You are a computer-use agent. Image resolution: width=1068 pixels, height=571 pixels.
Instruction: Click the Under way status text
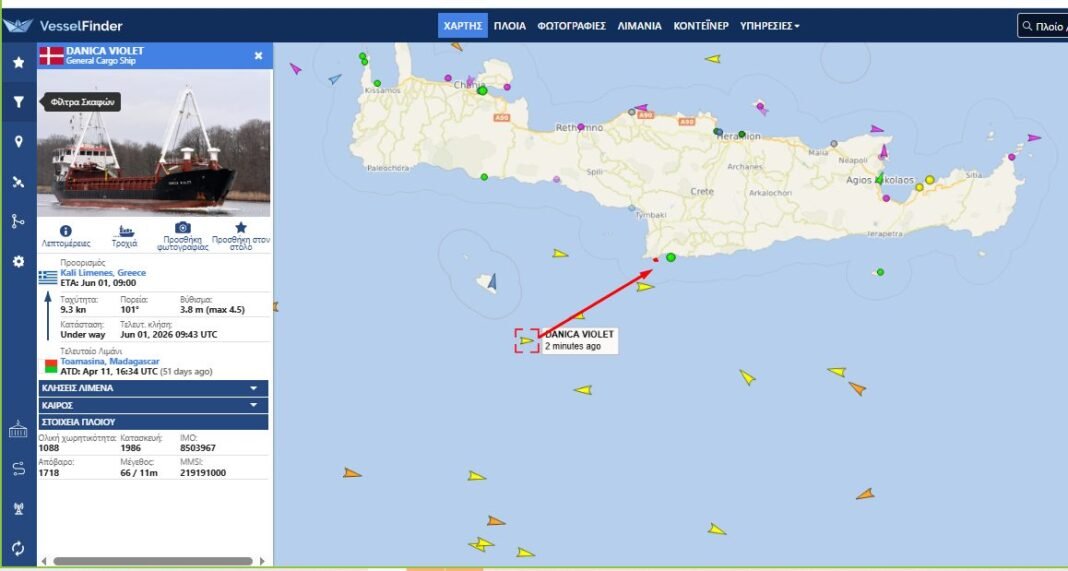point(82,335)
